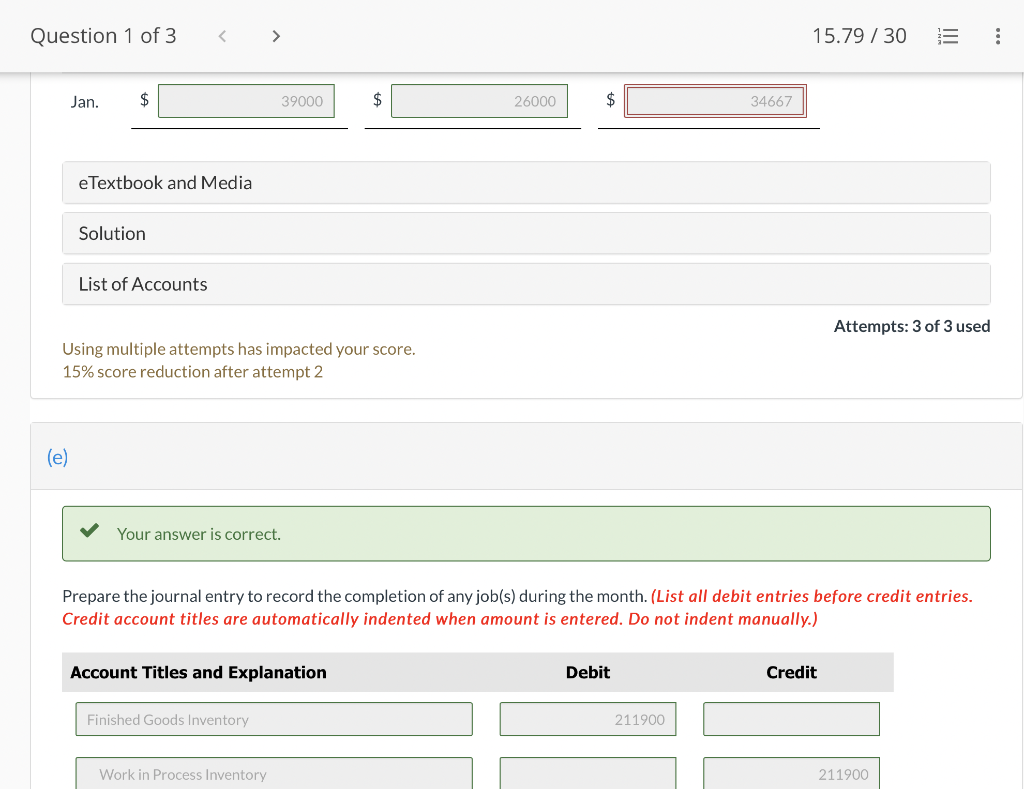Click the credit field showing 211900
Image resolution: width=1024 pixels, height=789 pixels.
click(x=792, y=773)
